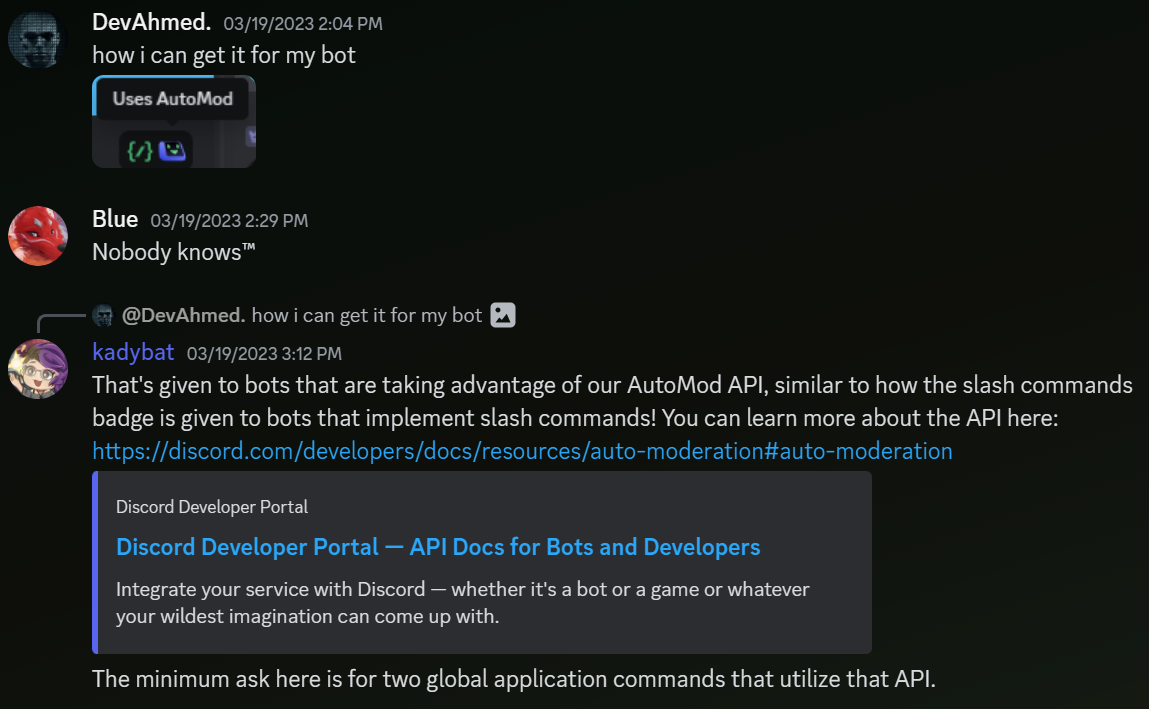Click the DevAhmed. username
This screenshot has height=709, width=1149.
coord(152,23)
